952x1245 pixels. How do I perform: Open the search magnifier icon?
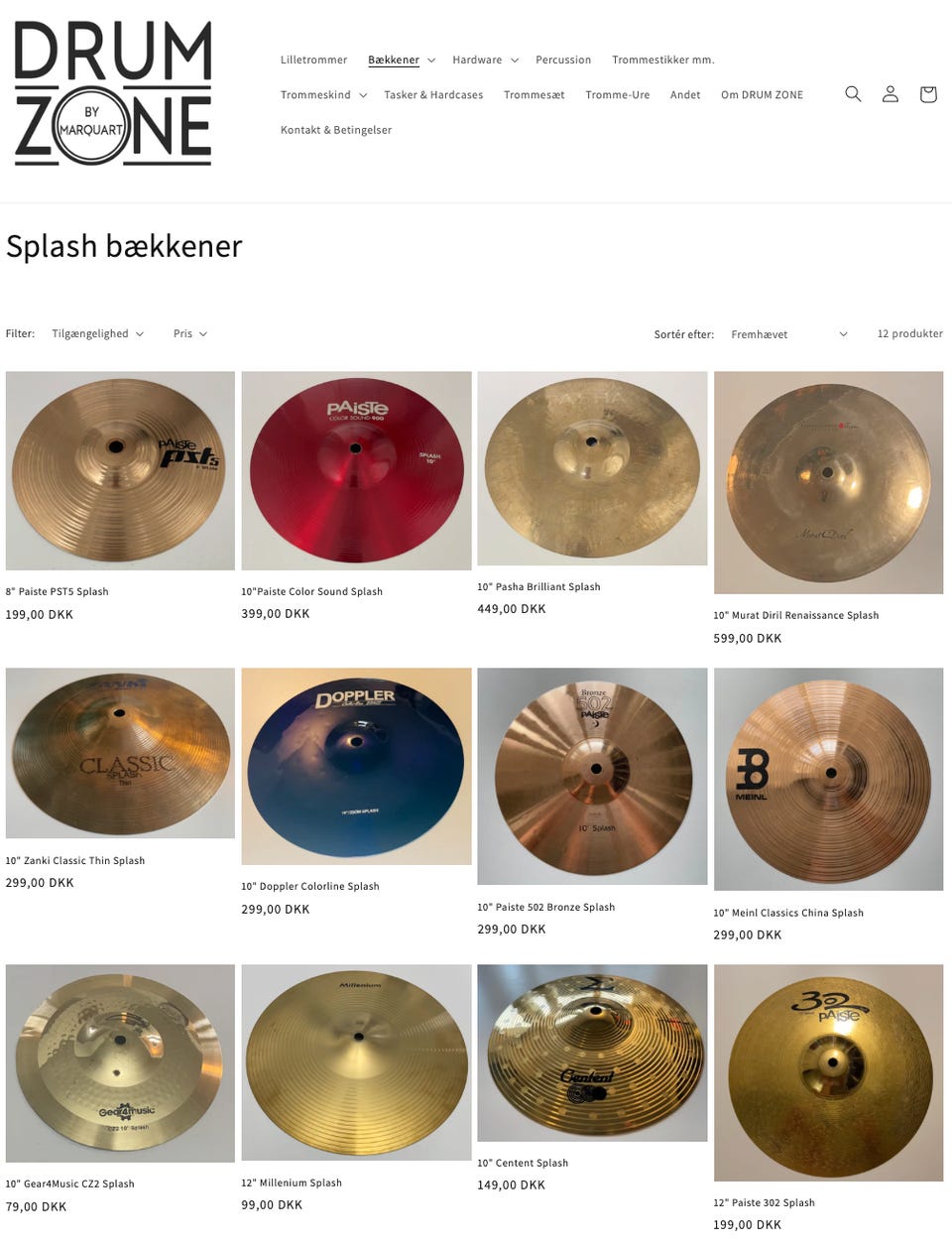853,94
